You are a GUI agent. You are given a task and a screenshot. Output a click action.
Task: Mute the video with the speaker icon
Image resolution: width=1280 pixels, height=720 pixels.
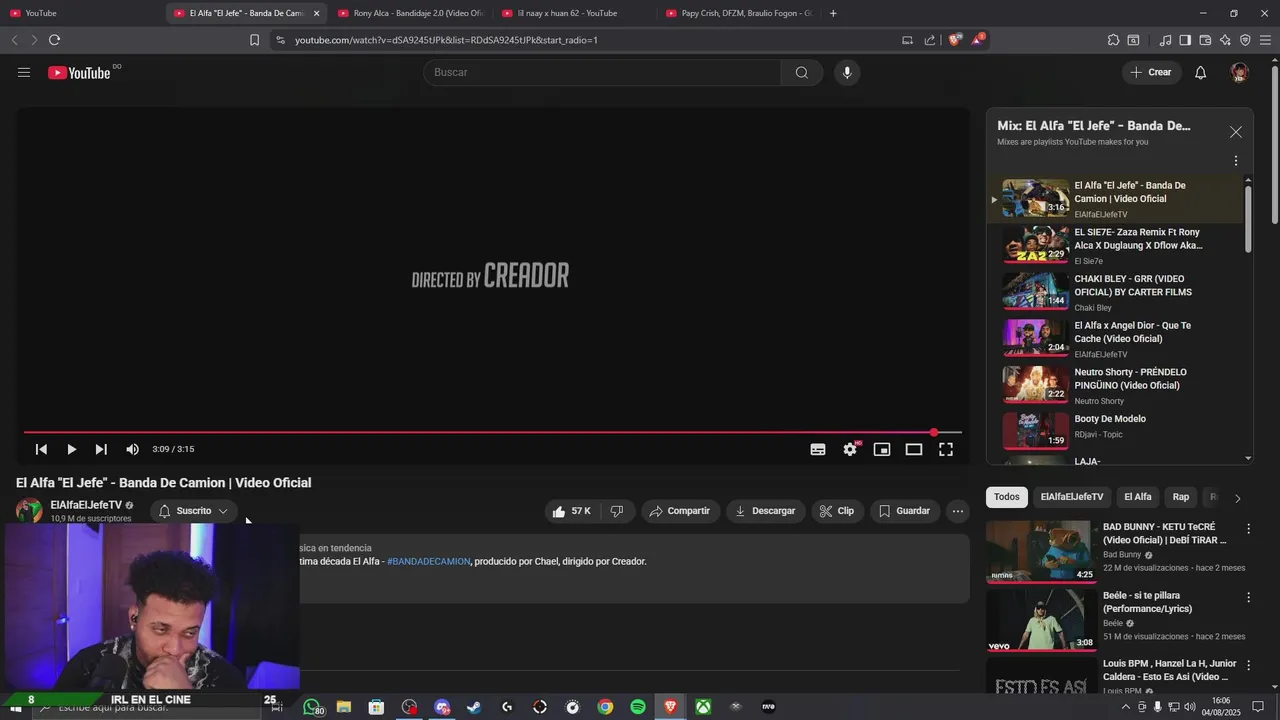click(132, 449)
